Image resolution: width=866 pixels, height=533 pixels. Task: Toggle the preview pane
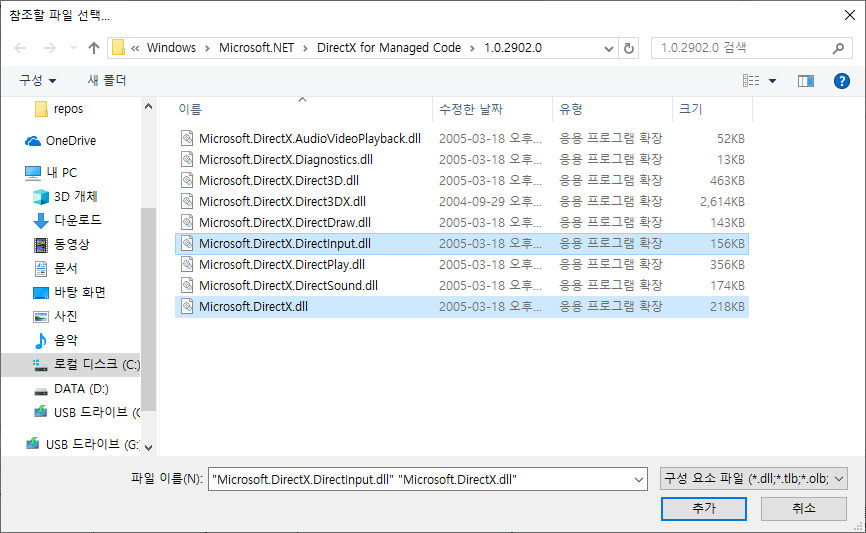806,81
